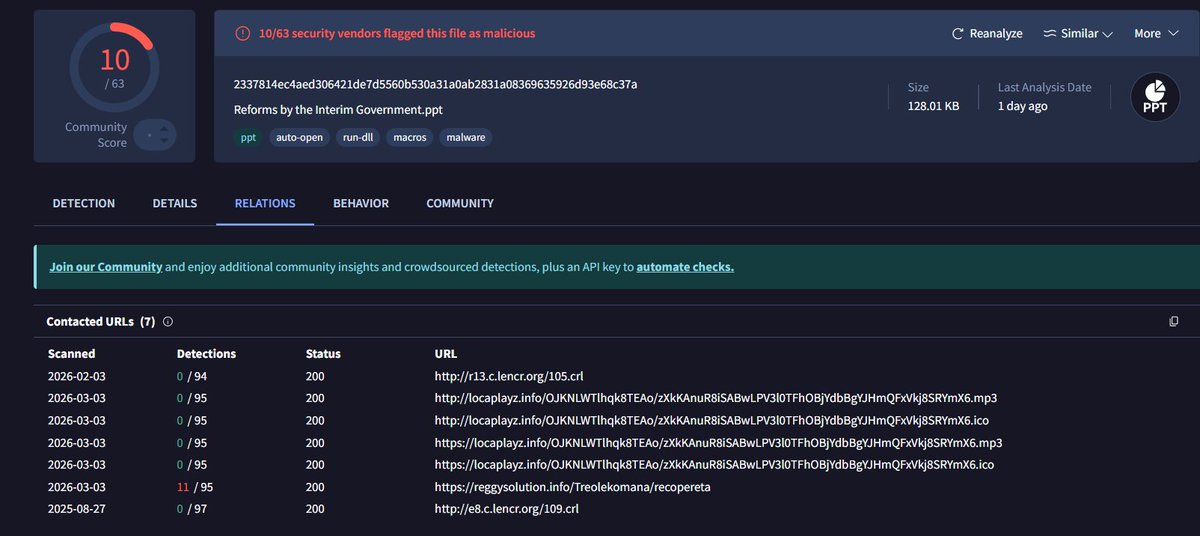Click the SHA-256 hash starting with 2337814ec4aed
Image resolution: width=1200 pixels, height=536 pixels.
[435, 84]
